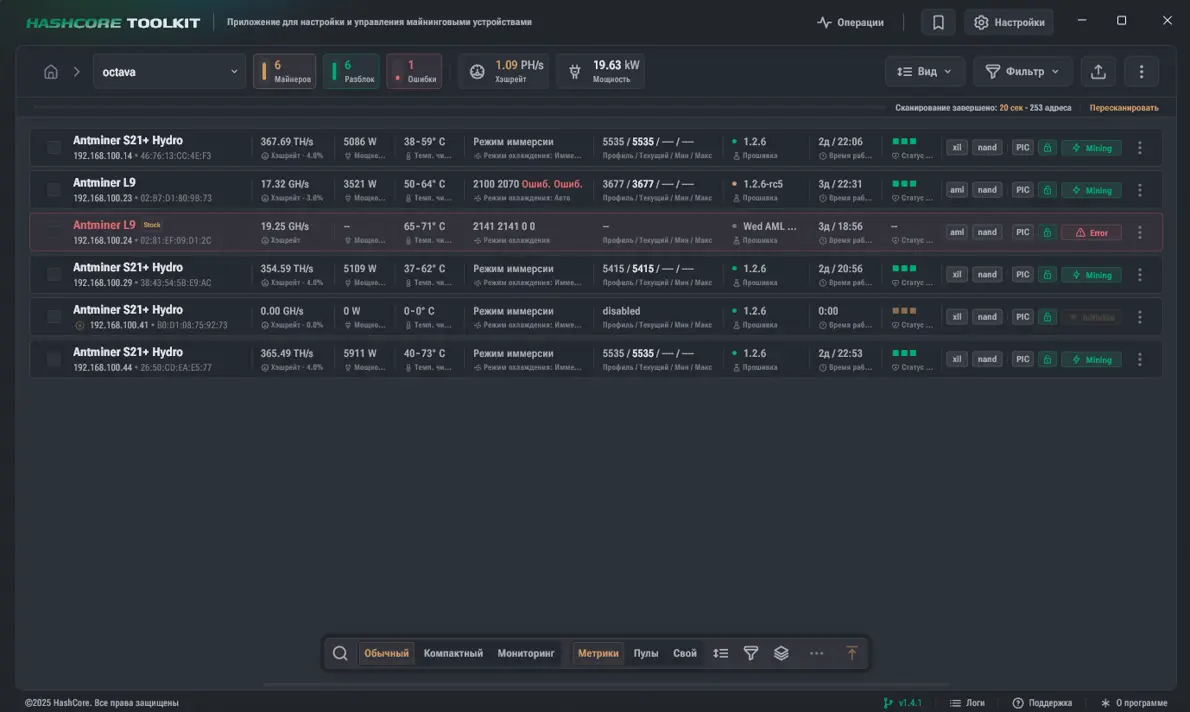Click lock icon on 192.168.100.14 row
The height and width of the screenshot is (712, 1190).
(1047, 148)
